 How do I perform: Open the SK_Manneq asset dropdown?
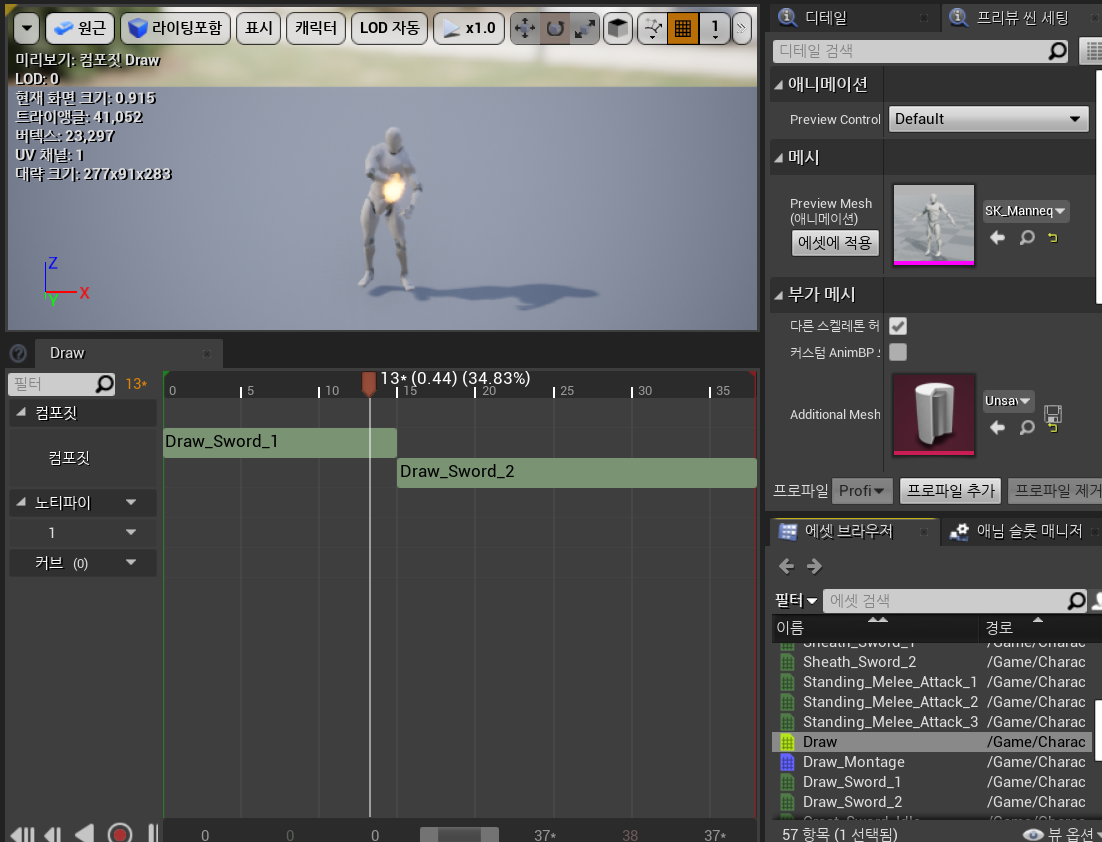pyautogui.click(x=1025, y=211)
